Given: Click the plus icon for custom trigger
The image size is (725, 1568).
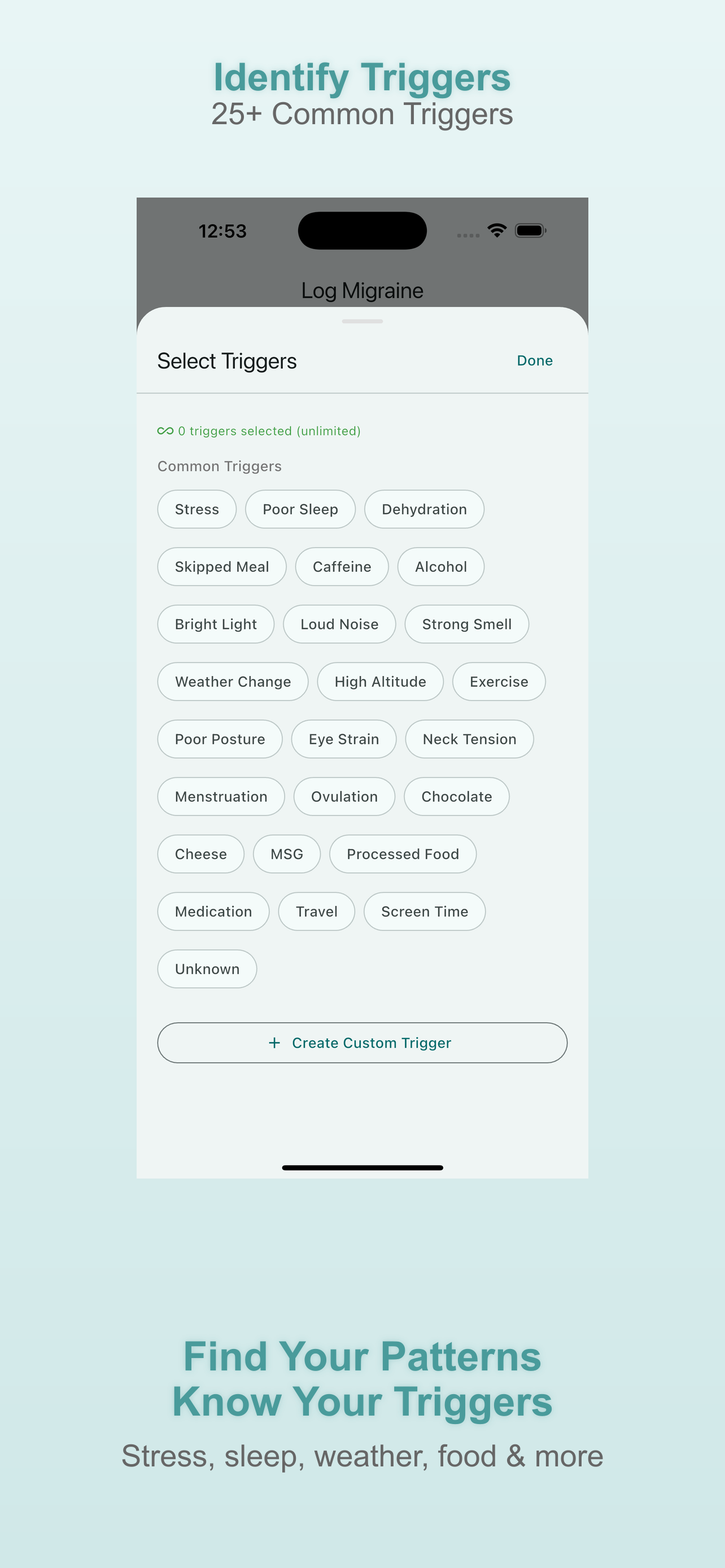Looking at the screenshot, I should [274, 1043].
